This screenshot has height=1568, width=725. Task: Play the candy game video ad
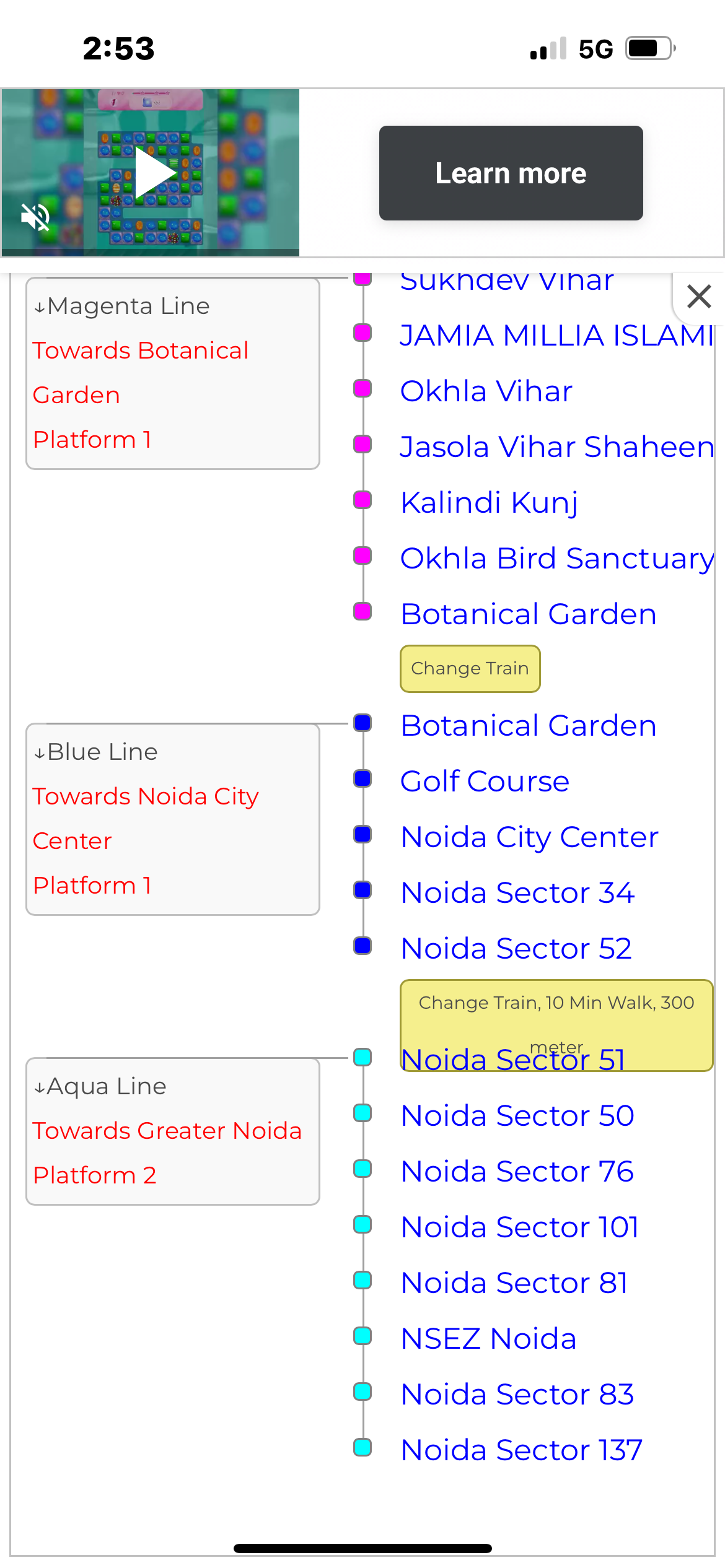tap(154, 172)
